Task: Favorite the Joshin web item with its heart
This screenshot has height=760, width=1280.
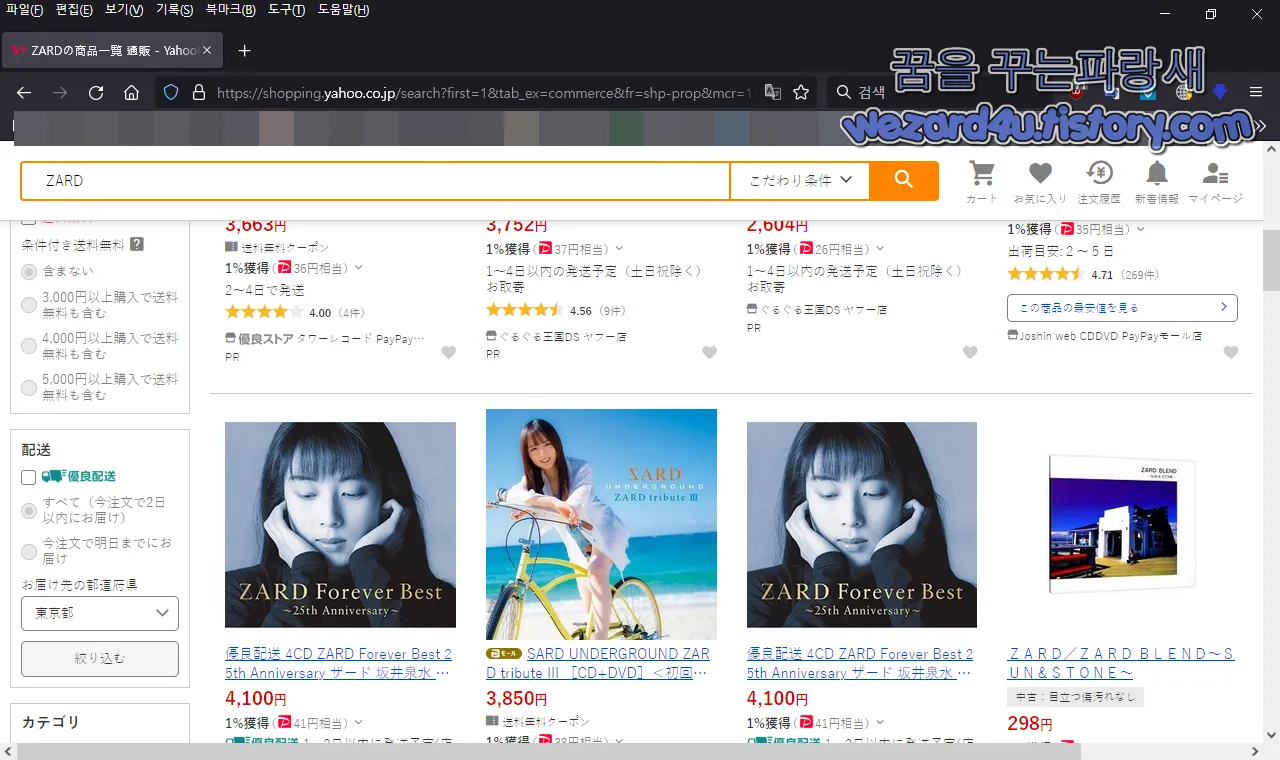Action: [1231, 352]
